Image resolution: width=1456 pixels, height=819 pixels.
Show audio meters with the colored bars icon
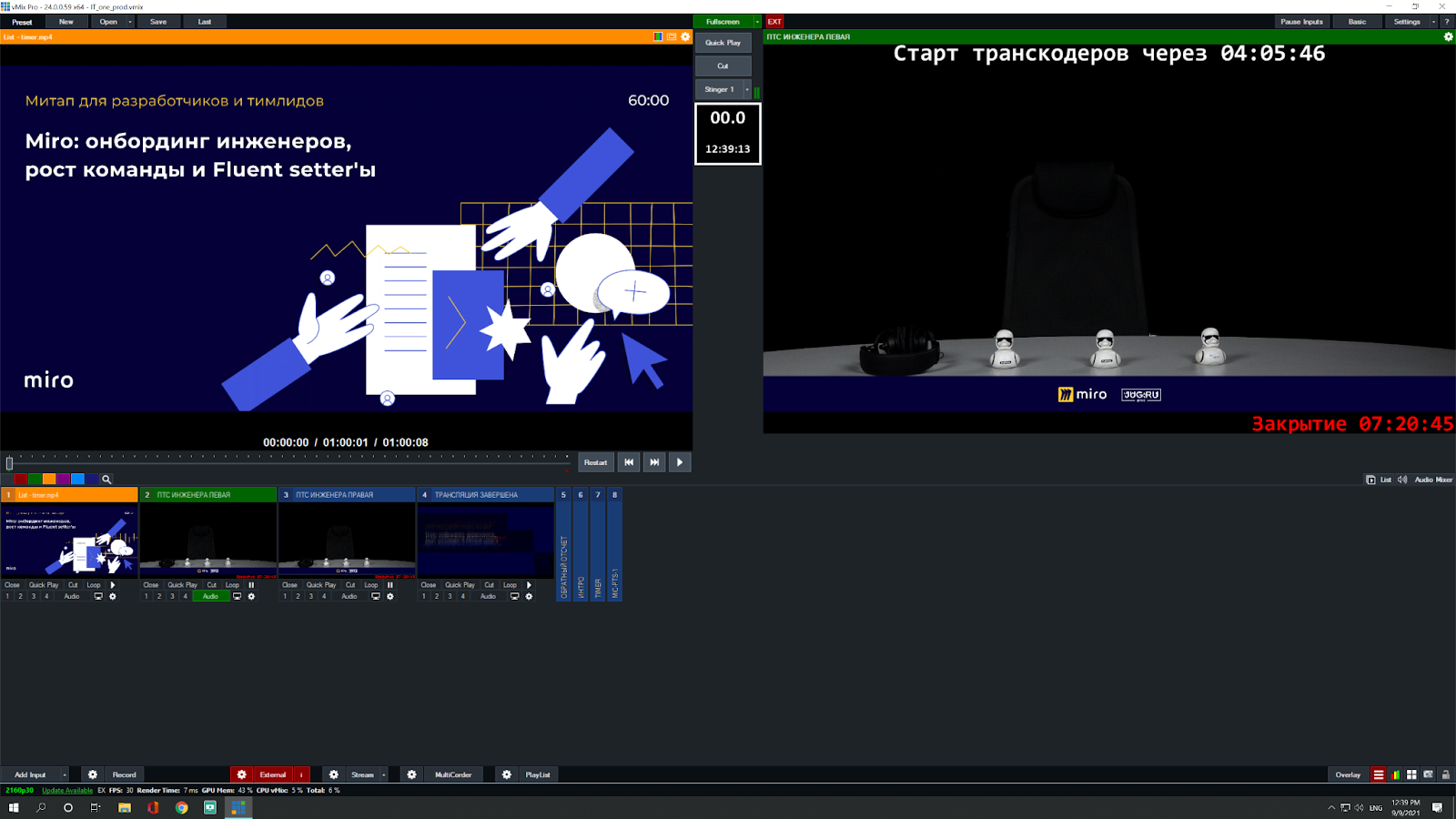coord(1395,774)
